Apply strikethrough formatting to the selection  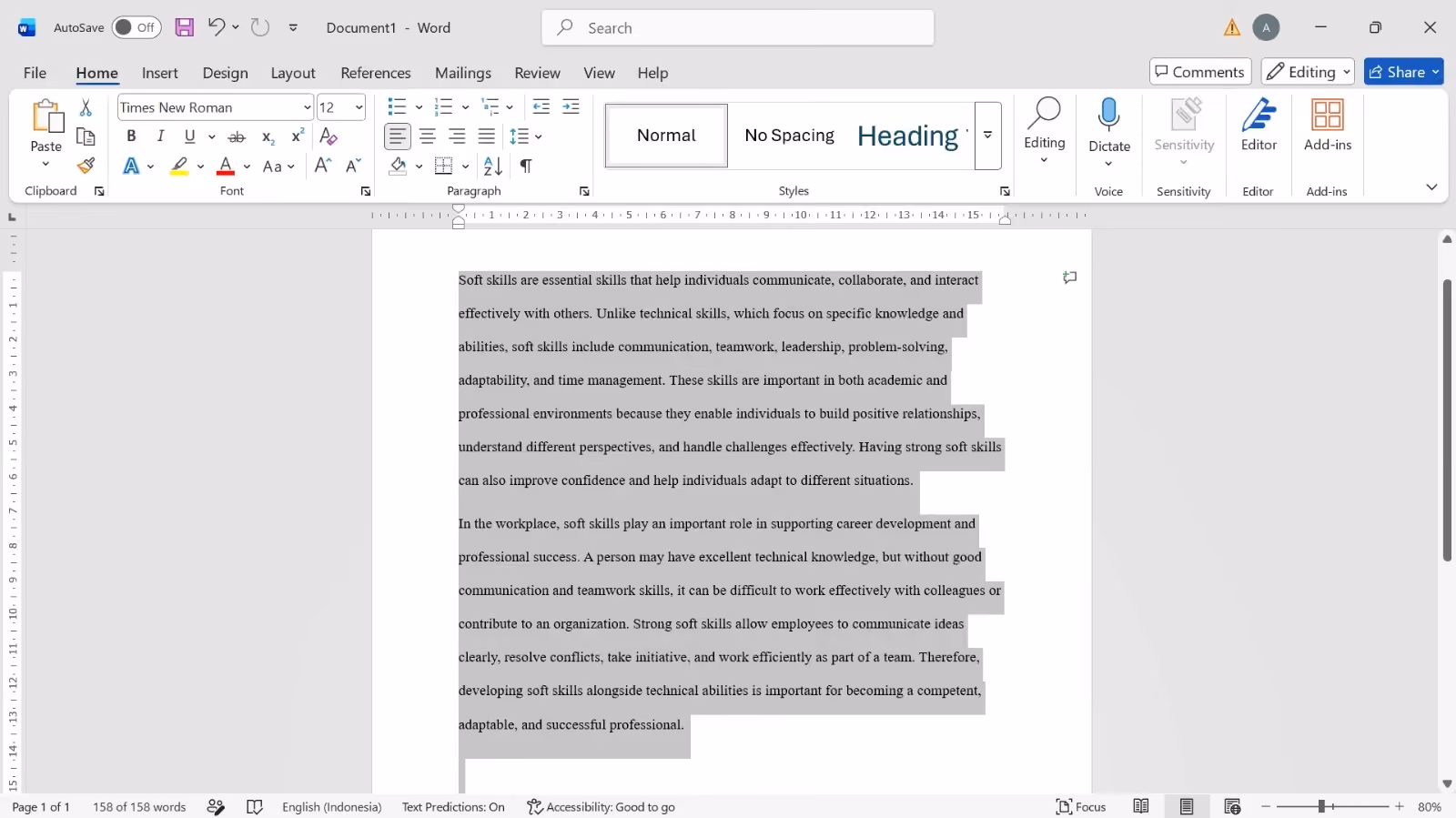[x=237, y=136]
